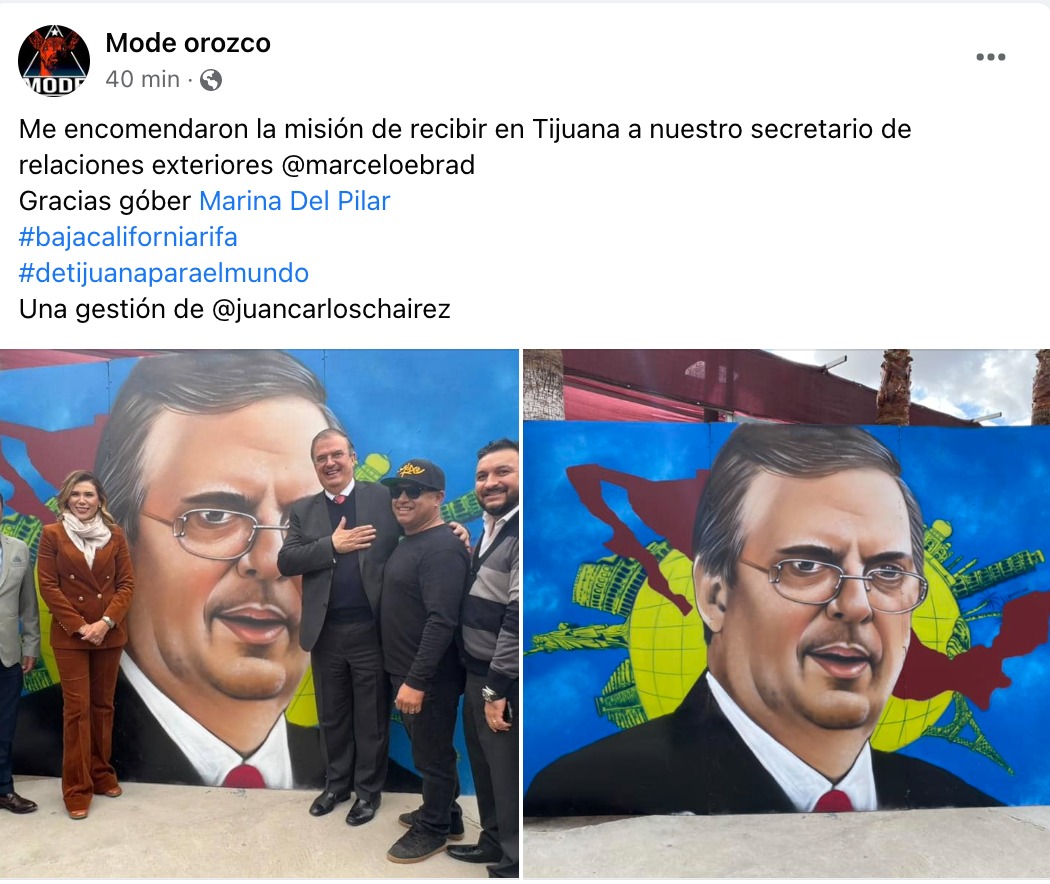Open Mode orozco's profile avatar
The width and height of the screenshot is (1050, 884).
click(x=54, y=61)
